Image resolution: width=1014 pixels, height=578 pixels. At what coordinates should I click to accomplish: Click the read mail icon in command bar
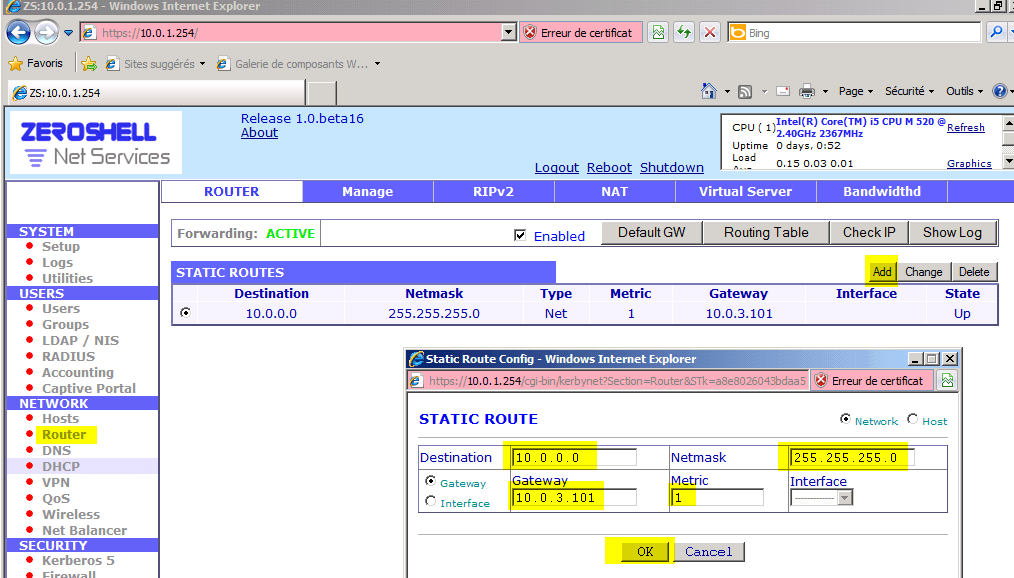pyautogui.click(x=783, y=91)
